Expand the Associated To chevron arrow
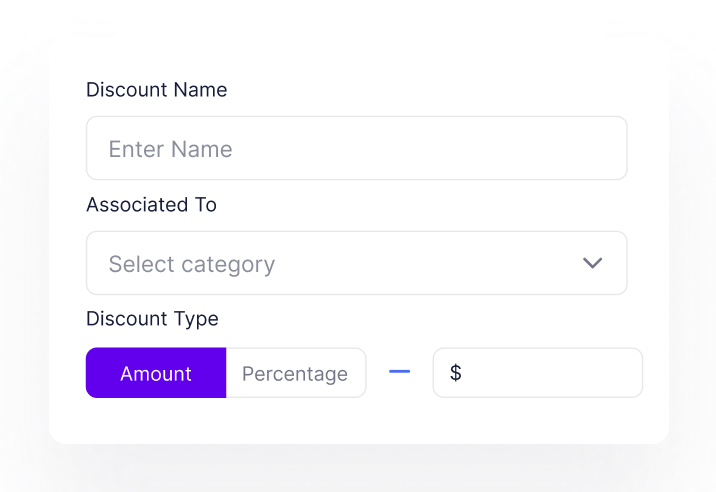The image size is (716, 492). (592, 263)
